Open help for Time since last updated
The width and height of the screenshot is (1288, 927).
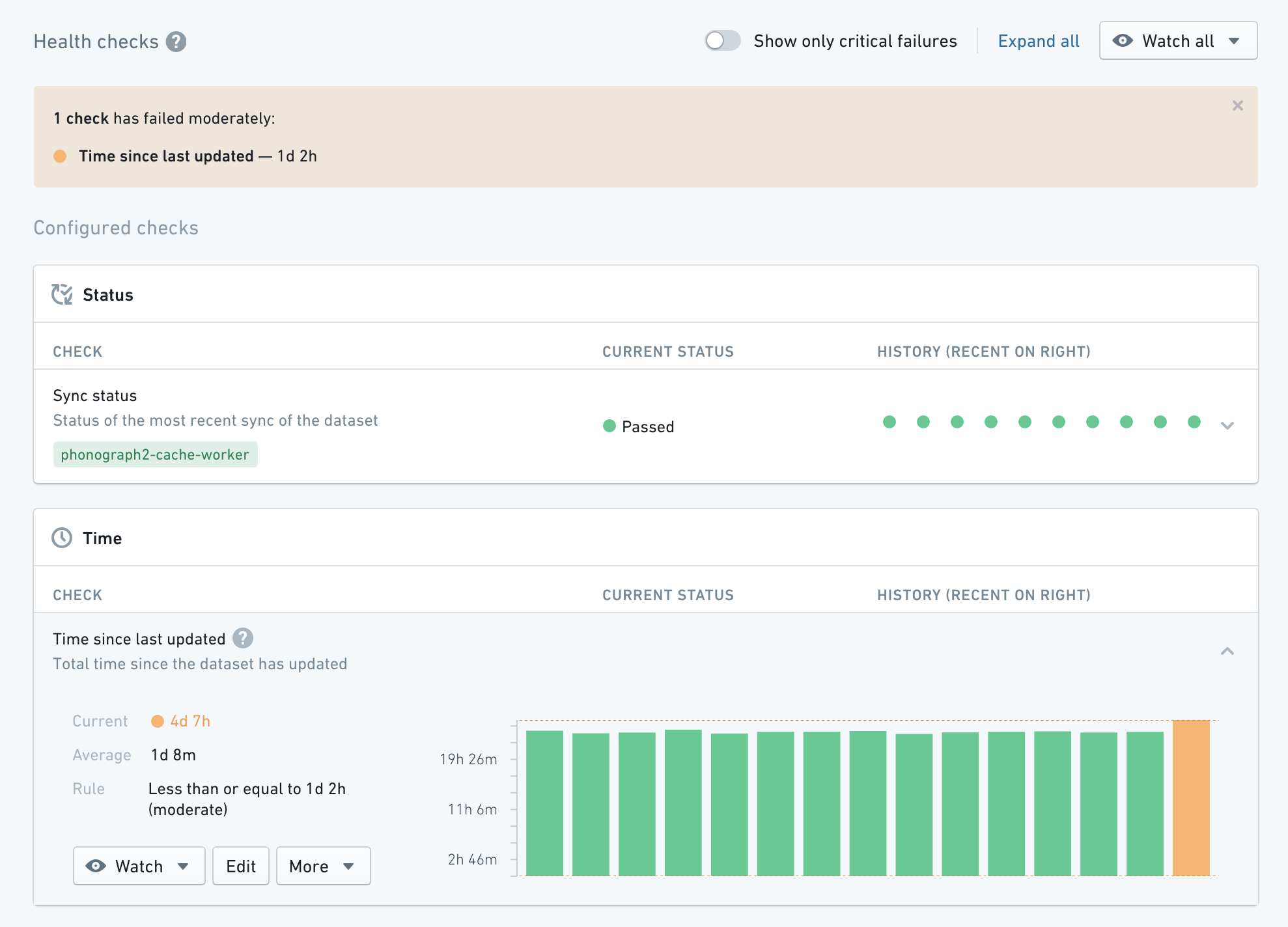[x=243, y=638]
